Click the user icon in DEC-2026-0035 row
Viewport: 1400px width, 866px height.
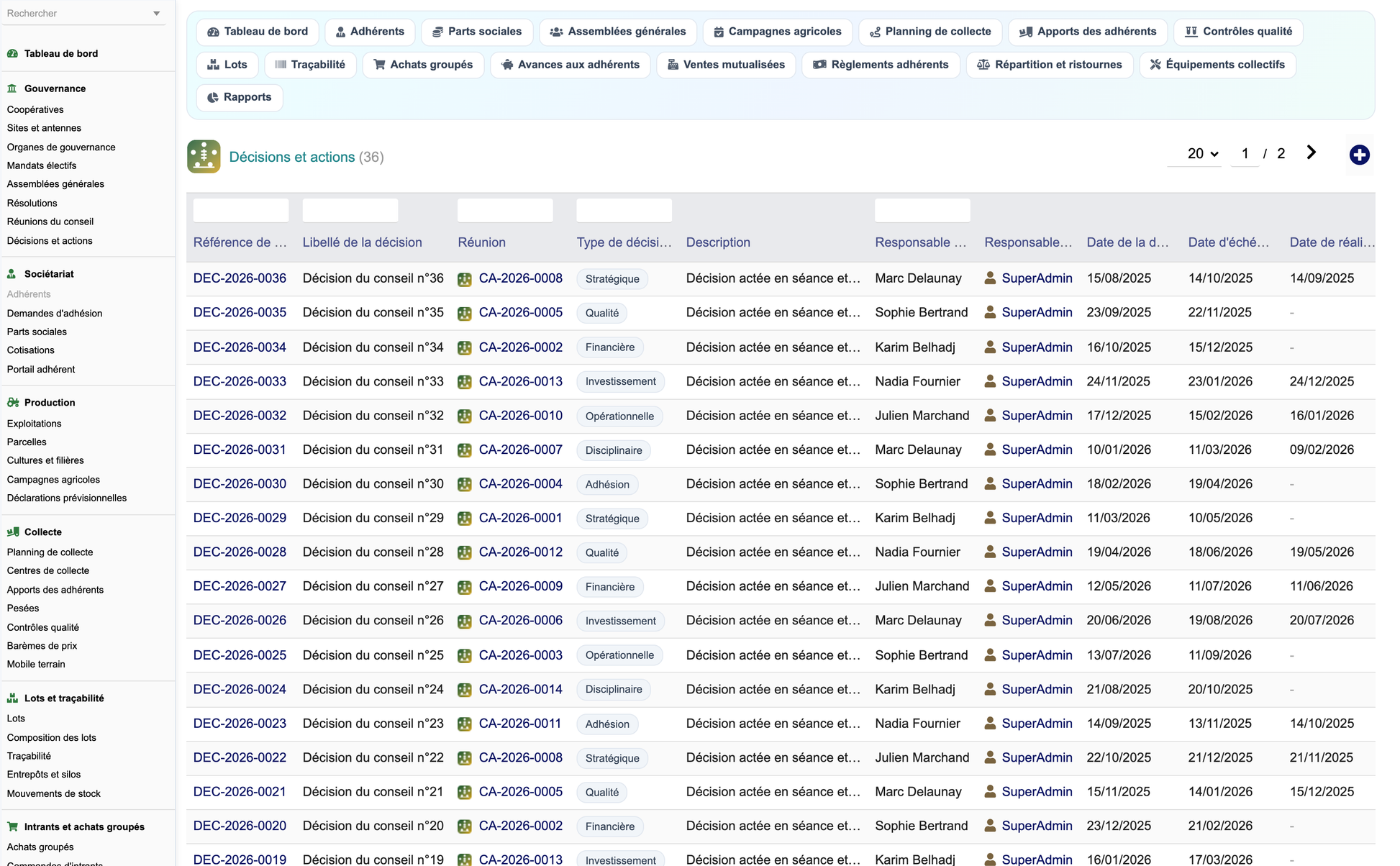click(x=990, y=312)
